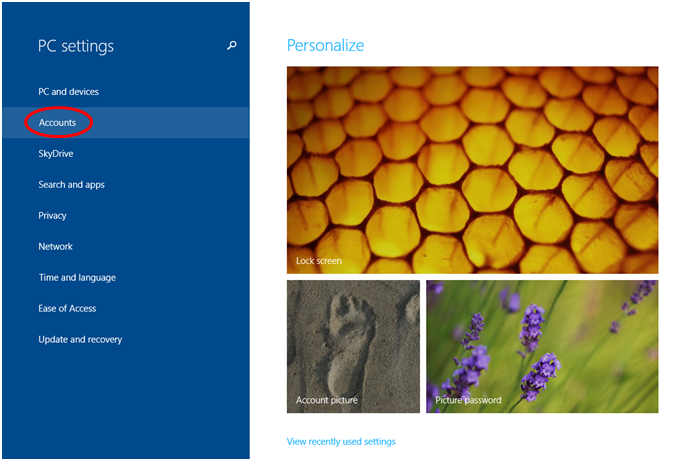The image size is (685, 460).
Task: Click the search magnifier icon
Action: click(232, 45)
